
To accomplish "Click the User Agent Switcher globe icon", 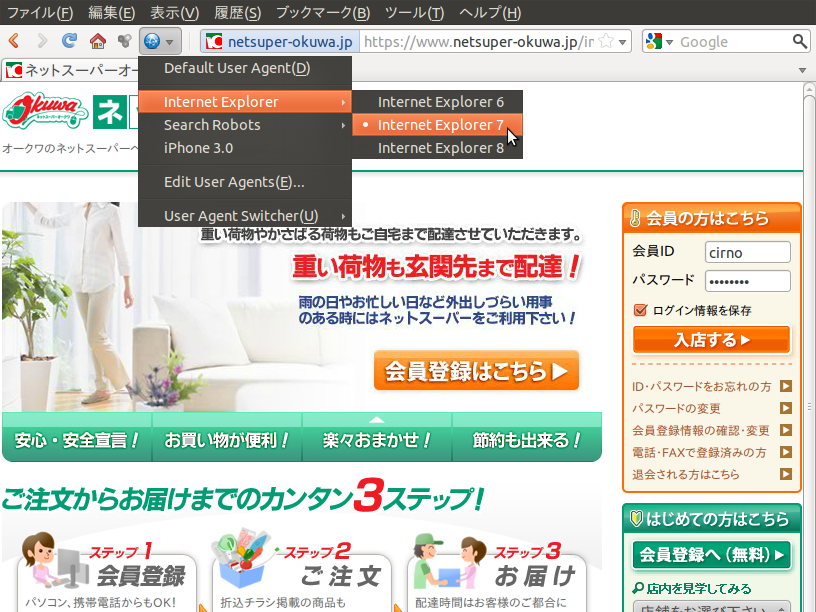I will tap(152, 42).
